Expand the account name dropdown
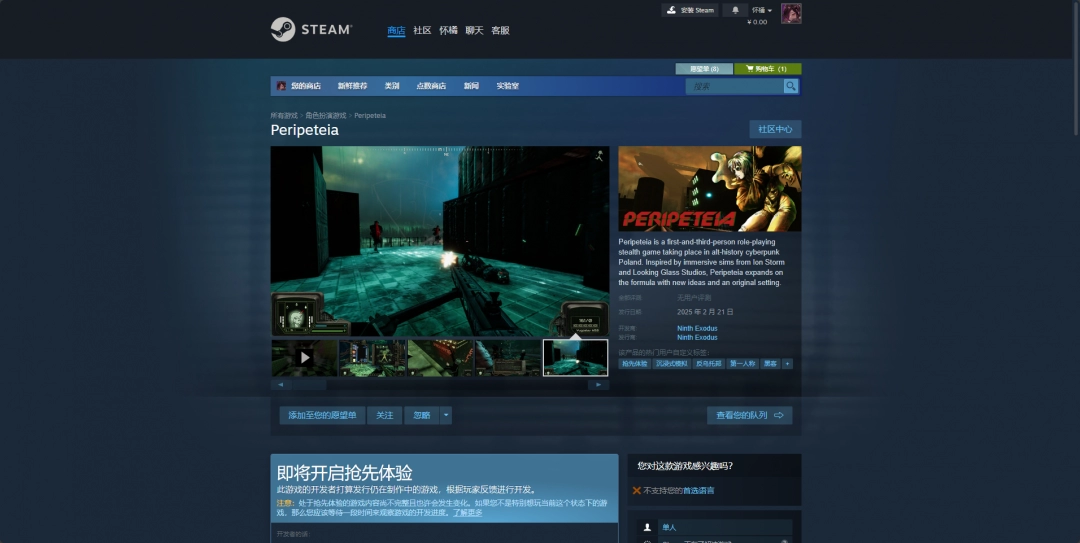 pyautogui.click(x=762, y=10)
